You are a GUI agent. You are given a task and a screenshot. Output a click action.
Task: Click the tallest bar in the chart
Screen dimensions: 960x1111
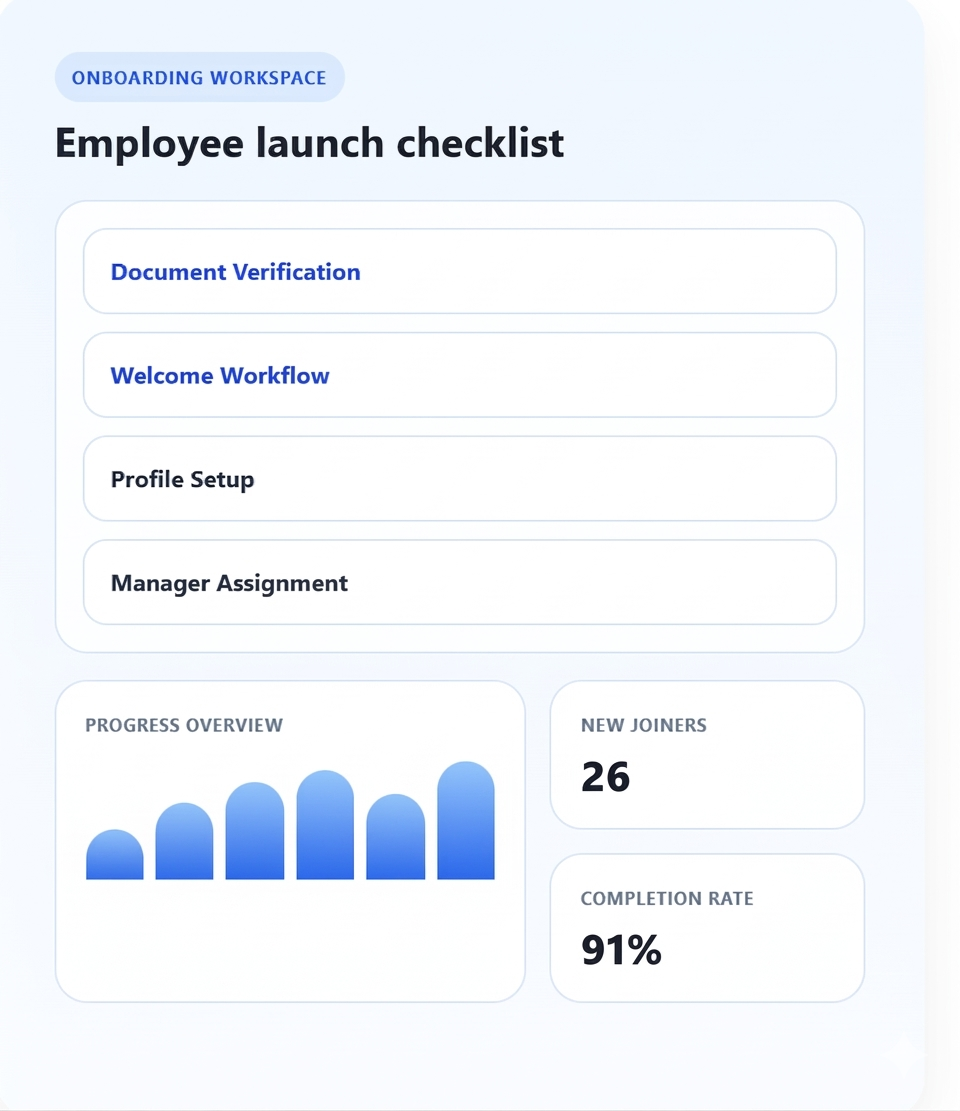[465, 820]
